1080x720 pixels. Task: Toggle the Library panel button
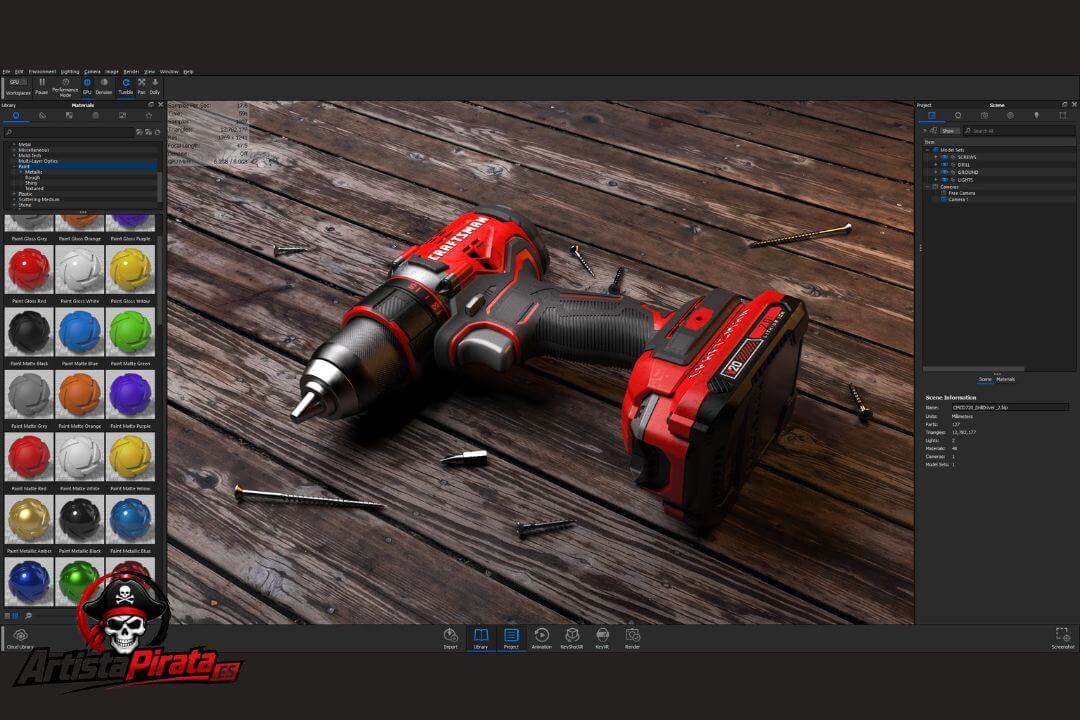click(481, 638)
